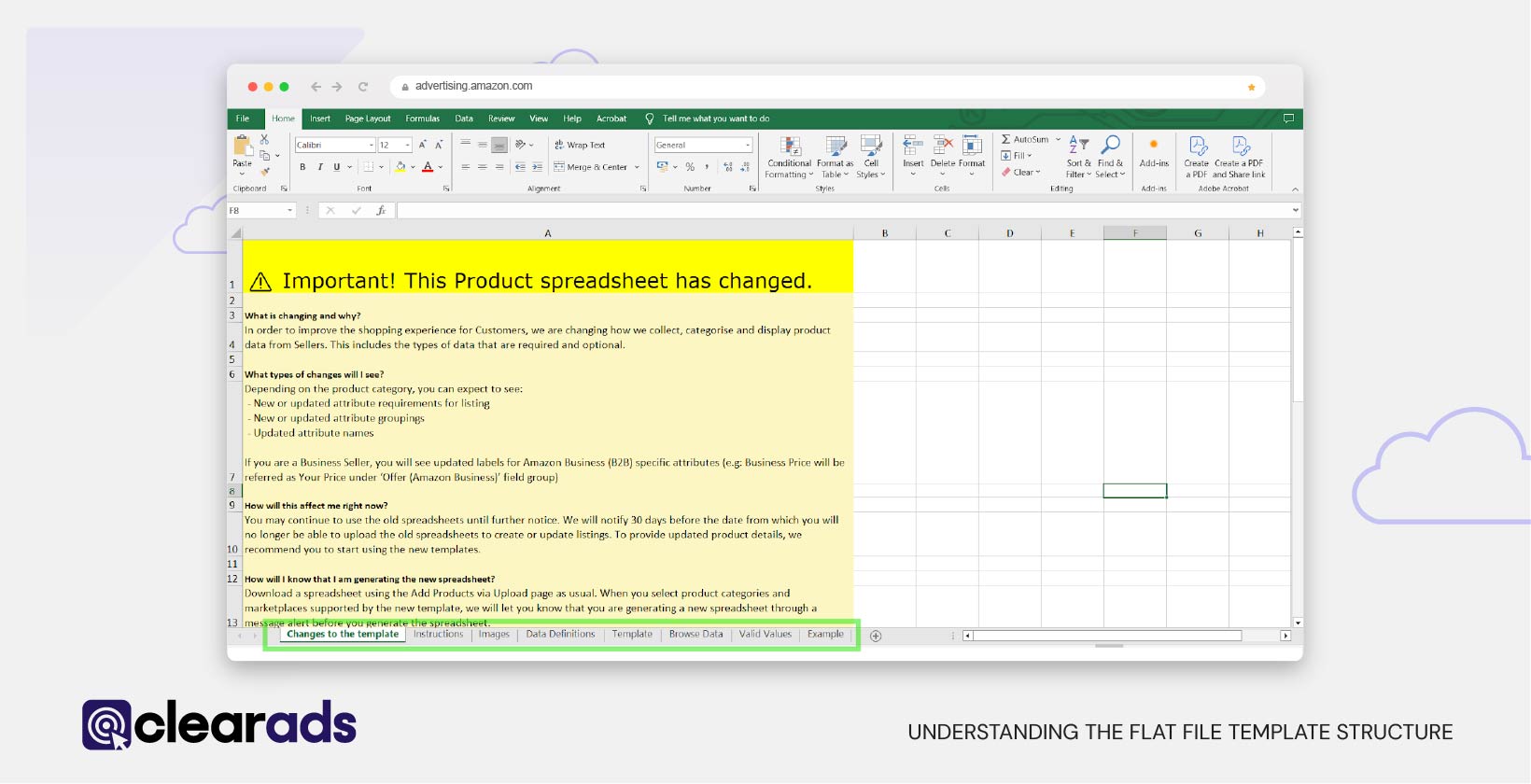Image resolution: width=1531 pixels, height=784 pixels.
Task: Switch to the Insert ribbon tab
Action: (320, 119)
